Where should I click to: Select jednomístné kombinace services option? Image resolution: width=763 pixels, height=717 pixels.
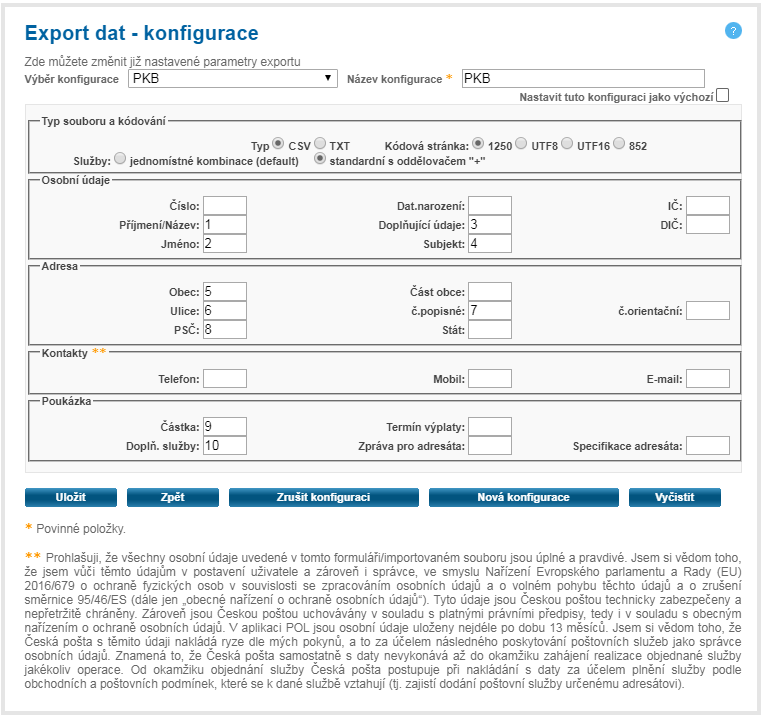tap(121, 158)
